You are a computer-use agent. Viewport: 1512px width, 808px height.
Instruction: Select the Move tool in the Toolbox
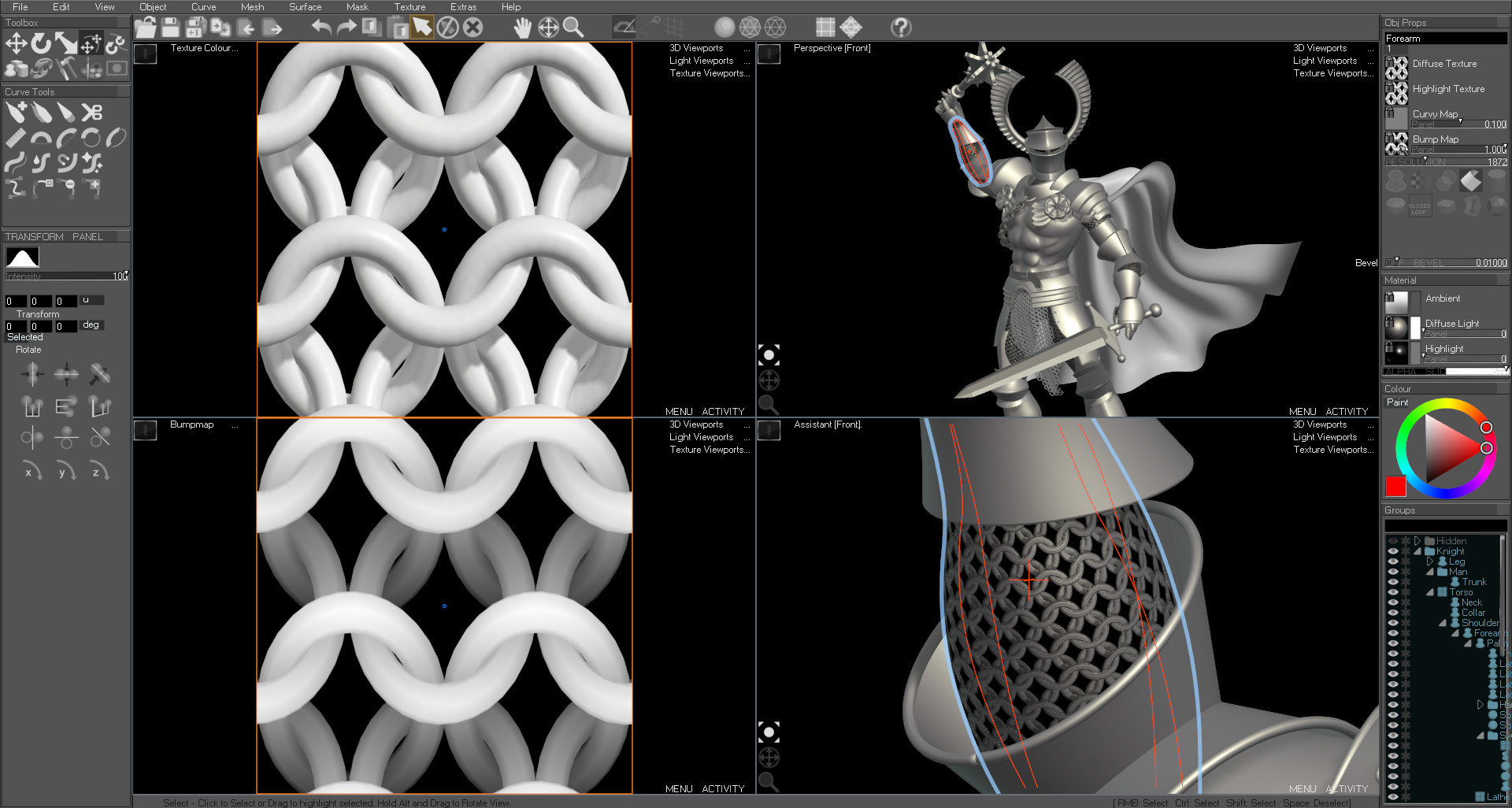(17, 43)
